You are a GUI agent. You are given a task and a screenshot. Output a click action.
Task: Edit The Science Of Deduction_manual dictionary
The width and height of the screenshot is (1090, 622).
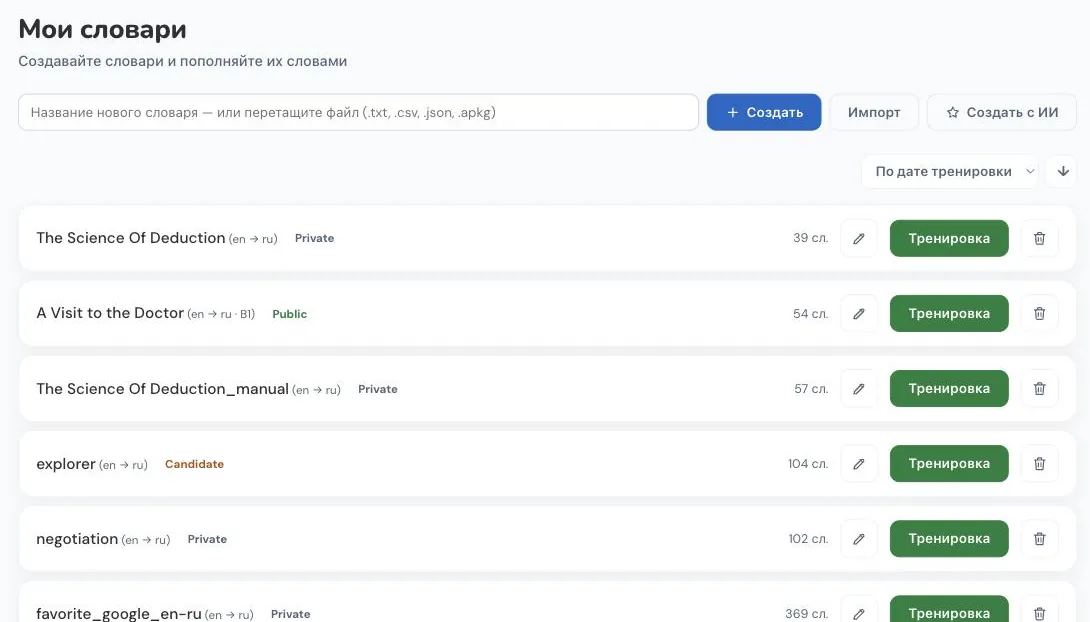tap(859, 388)
